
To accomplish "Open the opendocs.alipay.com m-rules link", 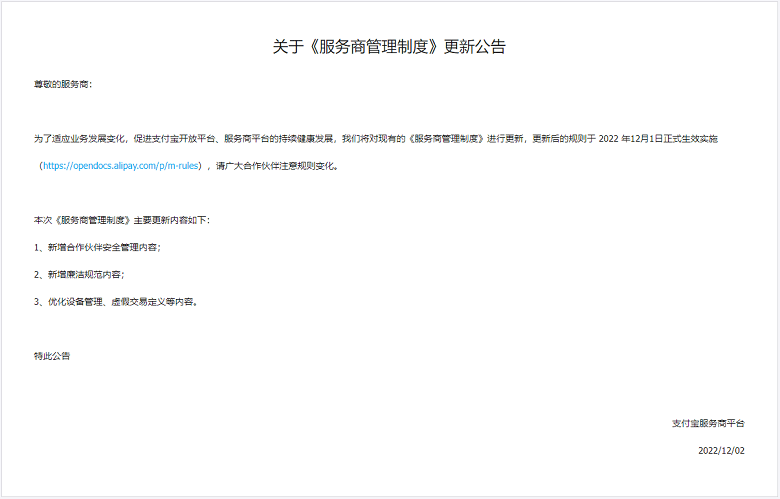I will click(121, 166).
